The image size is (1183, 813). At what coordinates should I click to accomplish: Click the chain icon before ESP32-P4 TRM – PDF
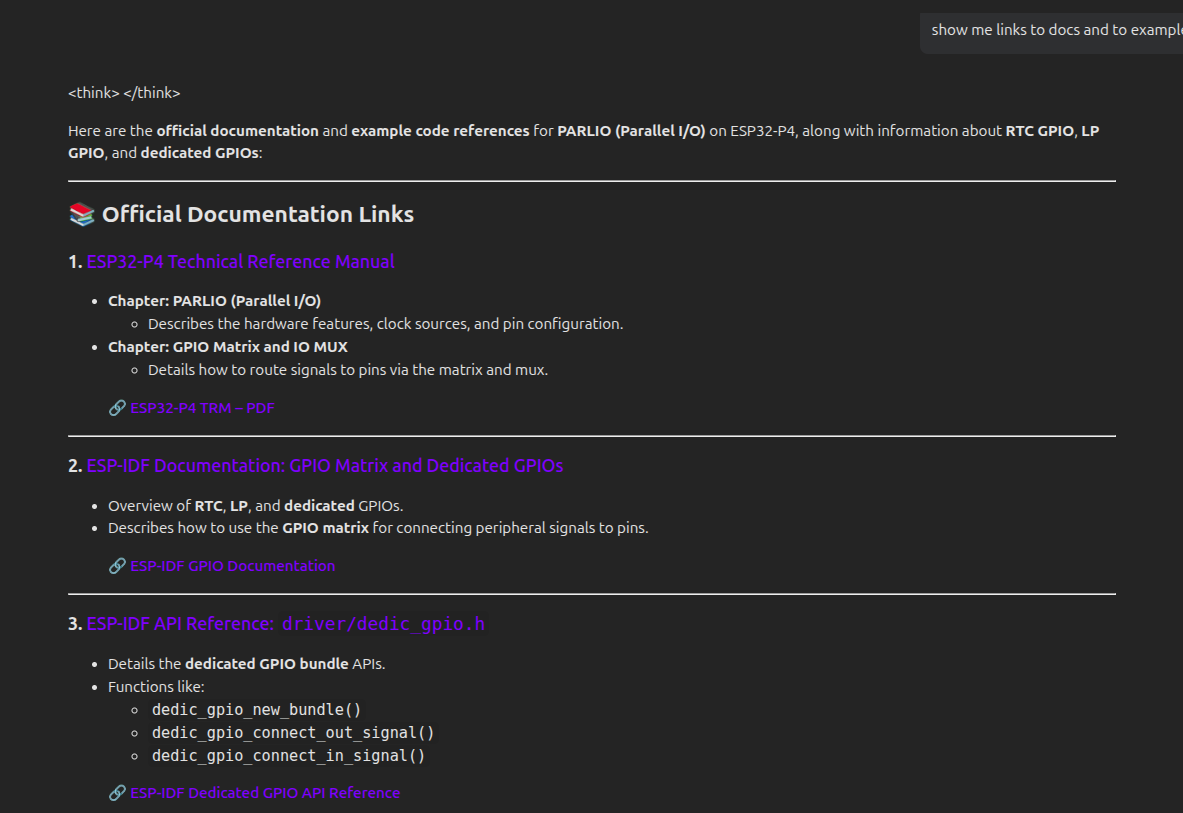point(117,408)
